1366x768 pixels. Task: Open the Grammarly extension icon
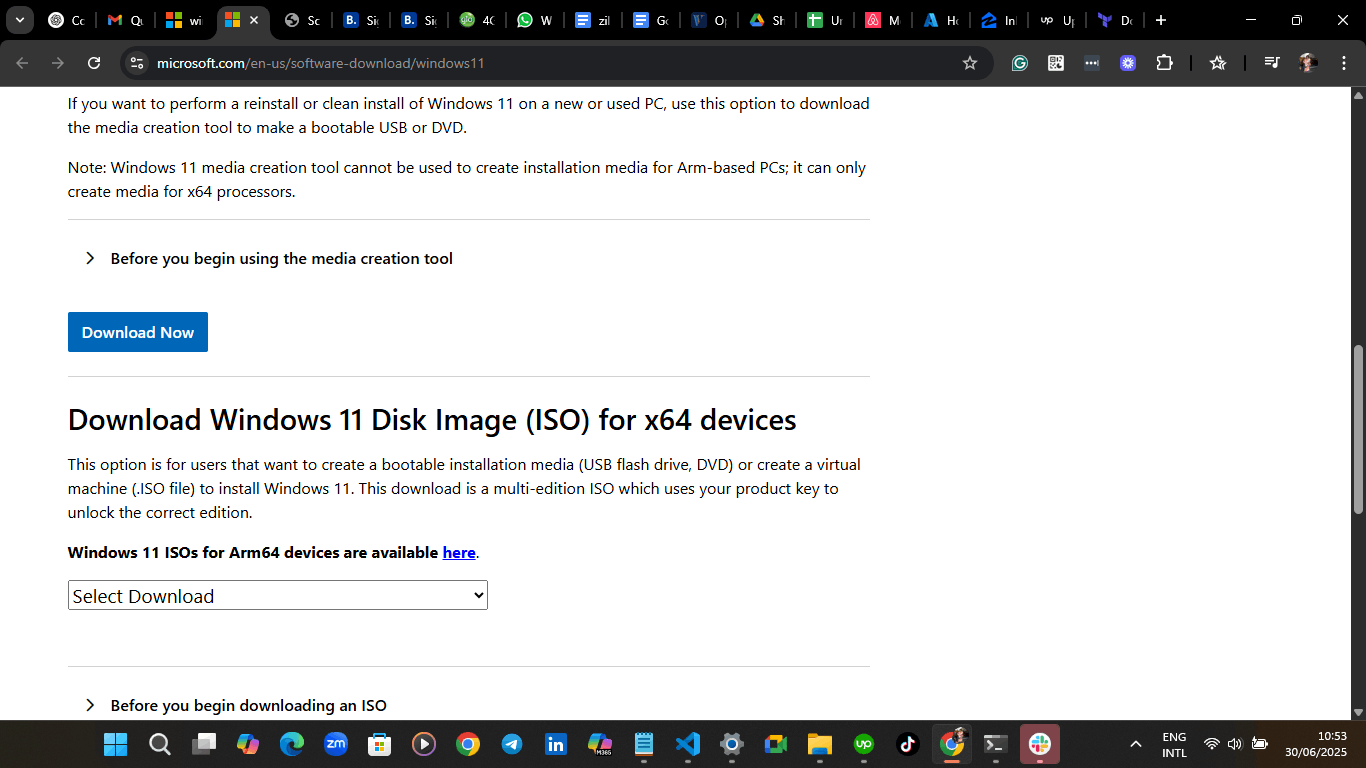pos(1020,63)
